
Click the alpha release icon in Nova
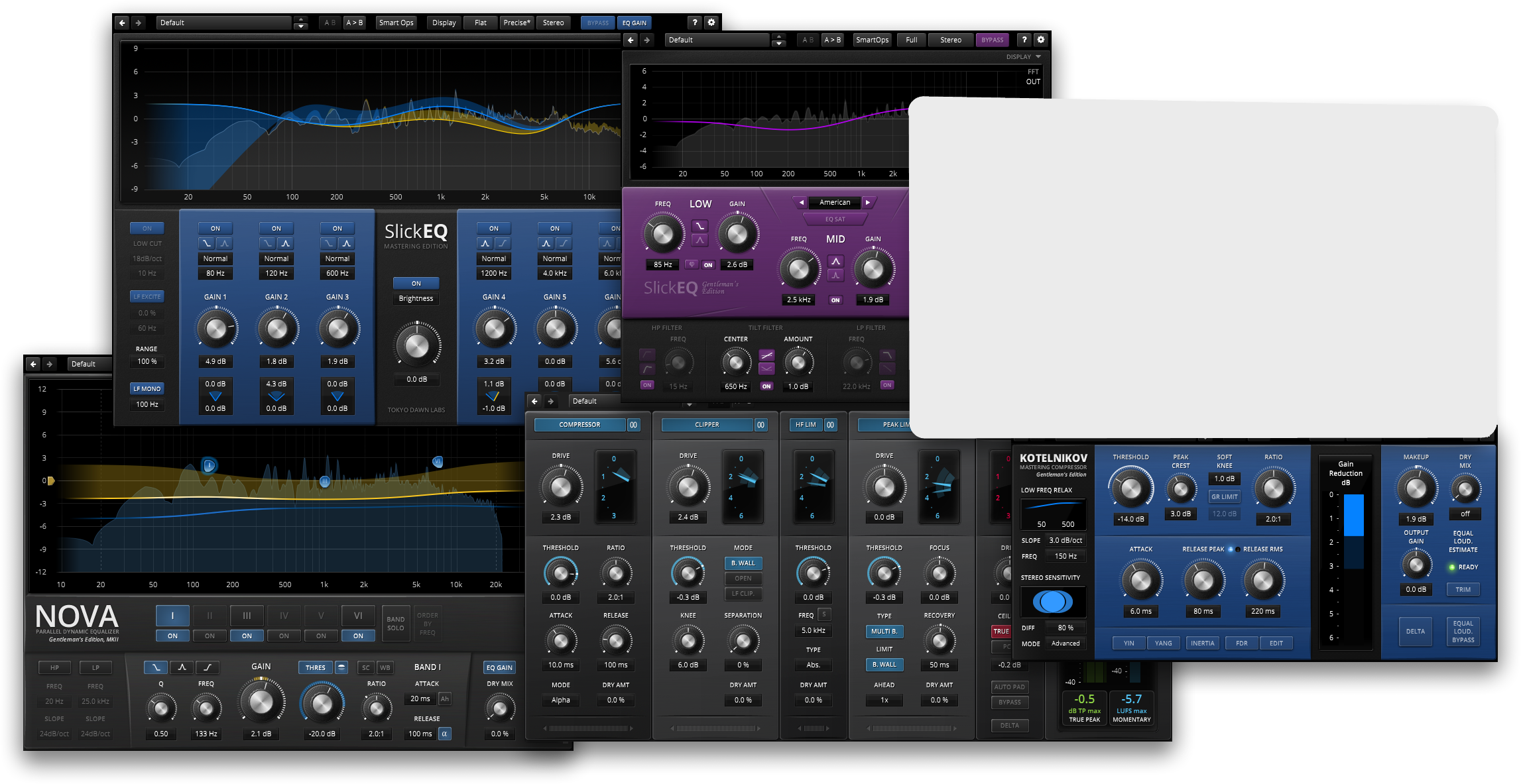point(445,734)
